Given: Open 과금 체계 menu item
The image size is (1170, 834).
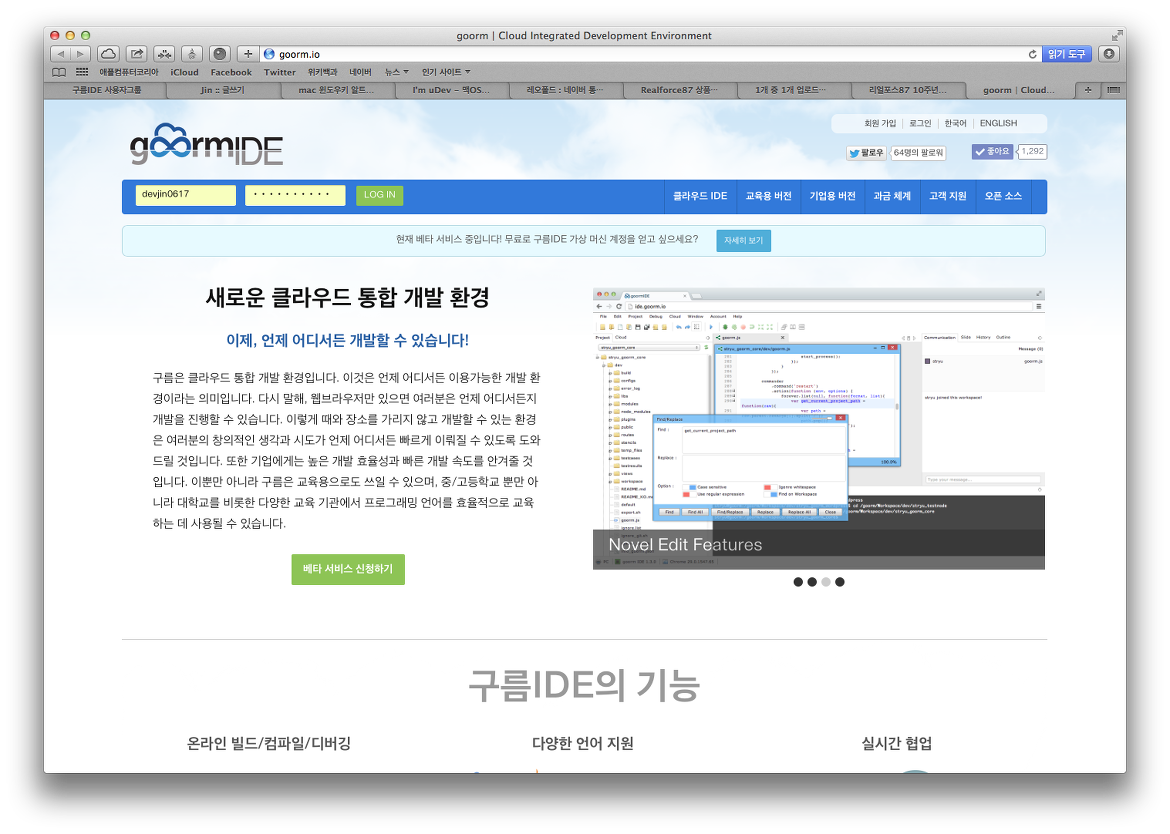Looking at the screenshot, I should click(892, 196).
